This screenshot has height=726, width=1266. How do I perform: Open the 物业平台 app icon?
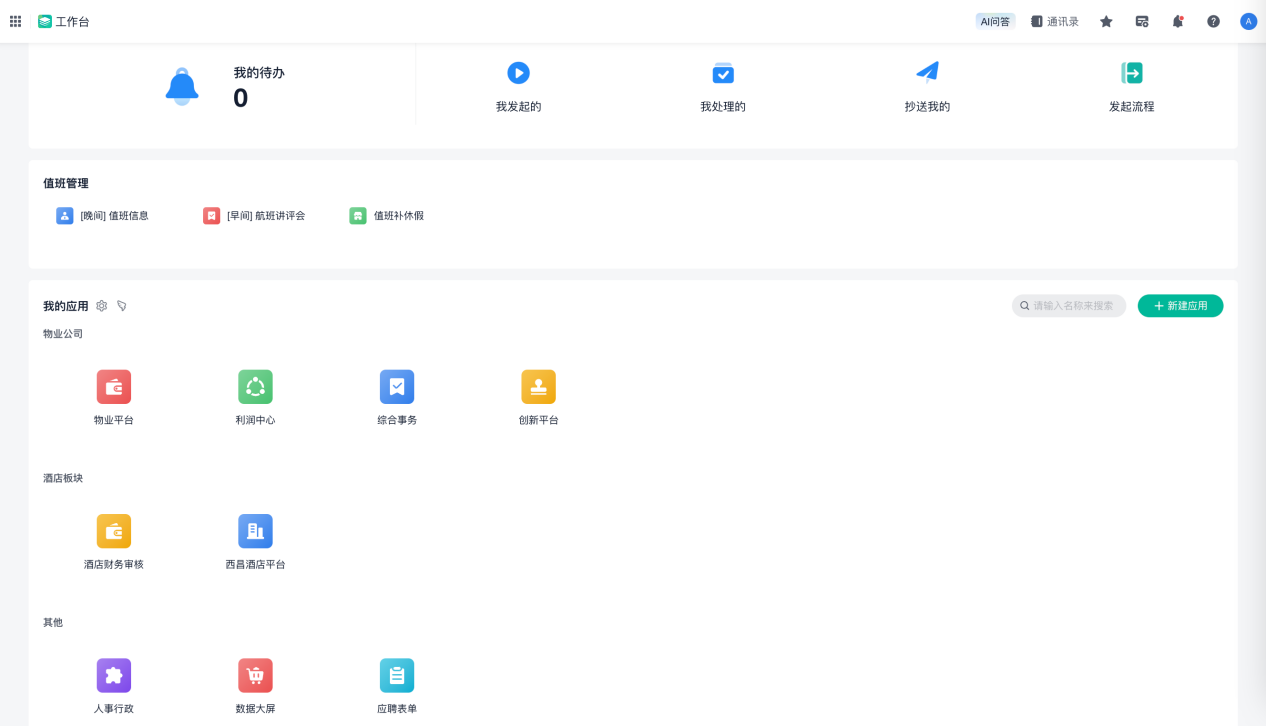tap(113, 387)
